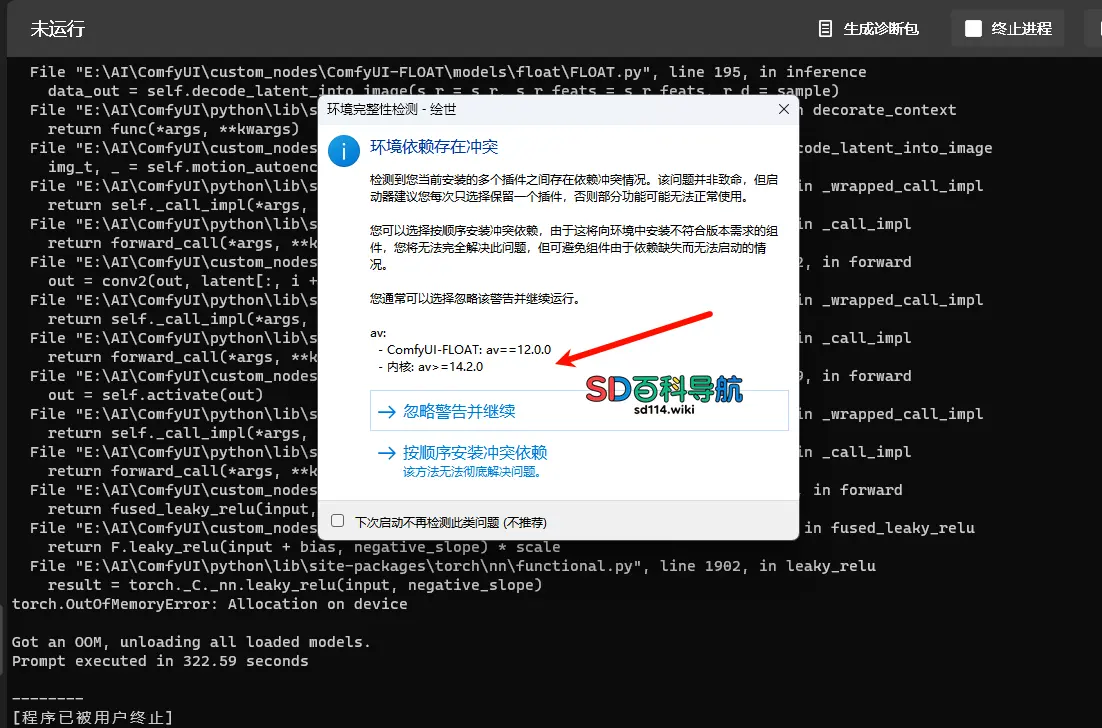1102x728 pixels.
Task: Click the functional.py line 1902 log line
Action: (x=453, y=566)
